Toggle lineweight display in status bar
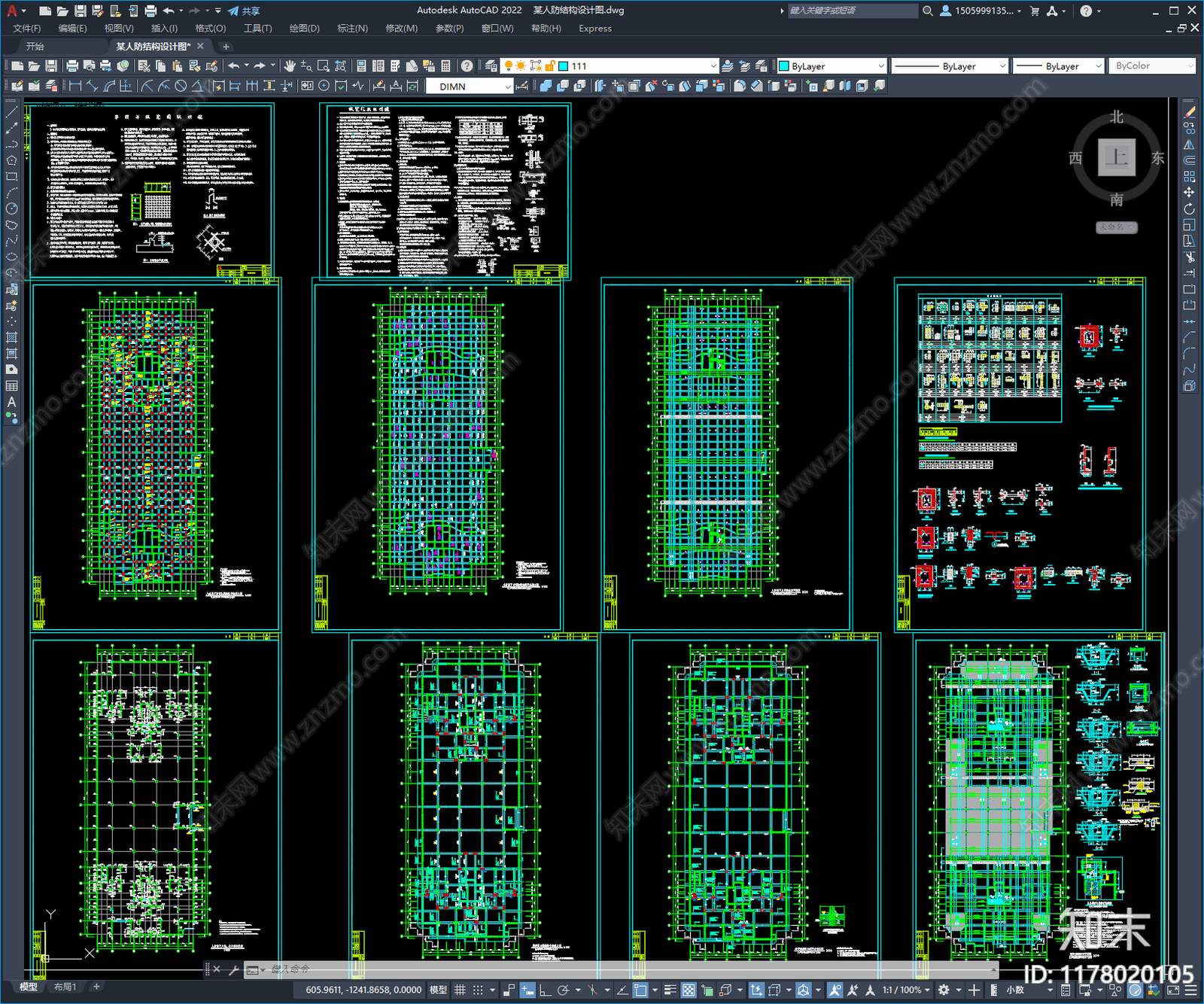This screenshot has height=1004, width=1204. 670,990
